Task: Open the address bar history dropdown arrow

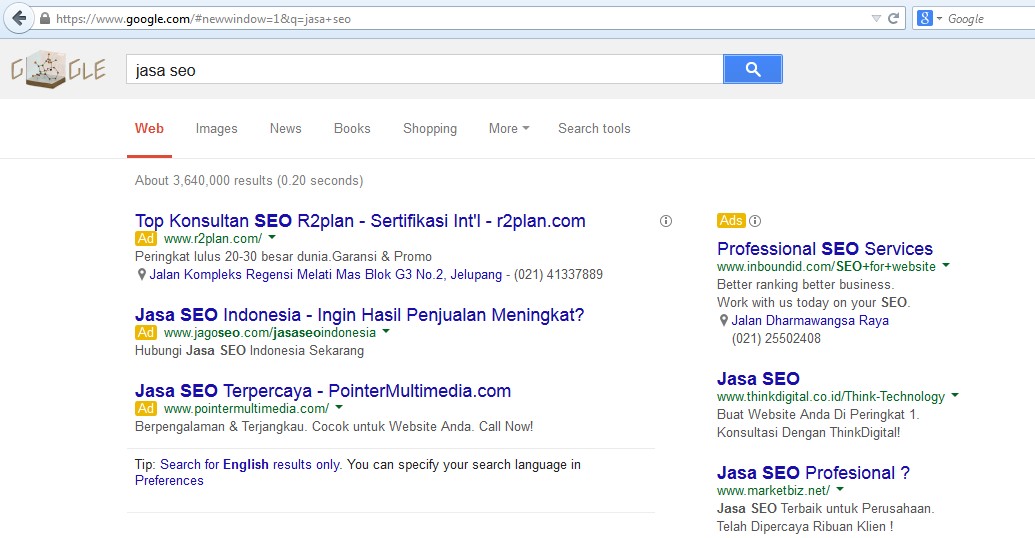Action: [x=876, y=18]
